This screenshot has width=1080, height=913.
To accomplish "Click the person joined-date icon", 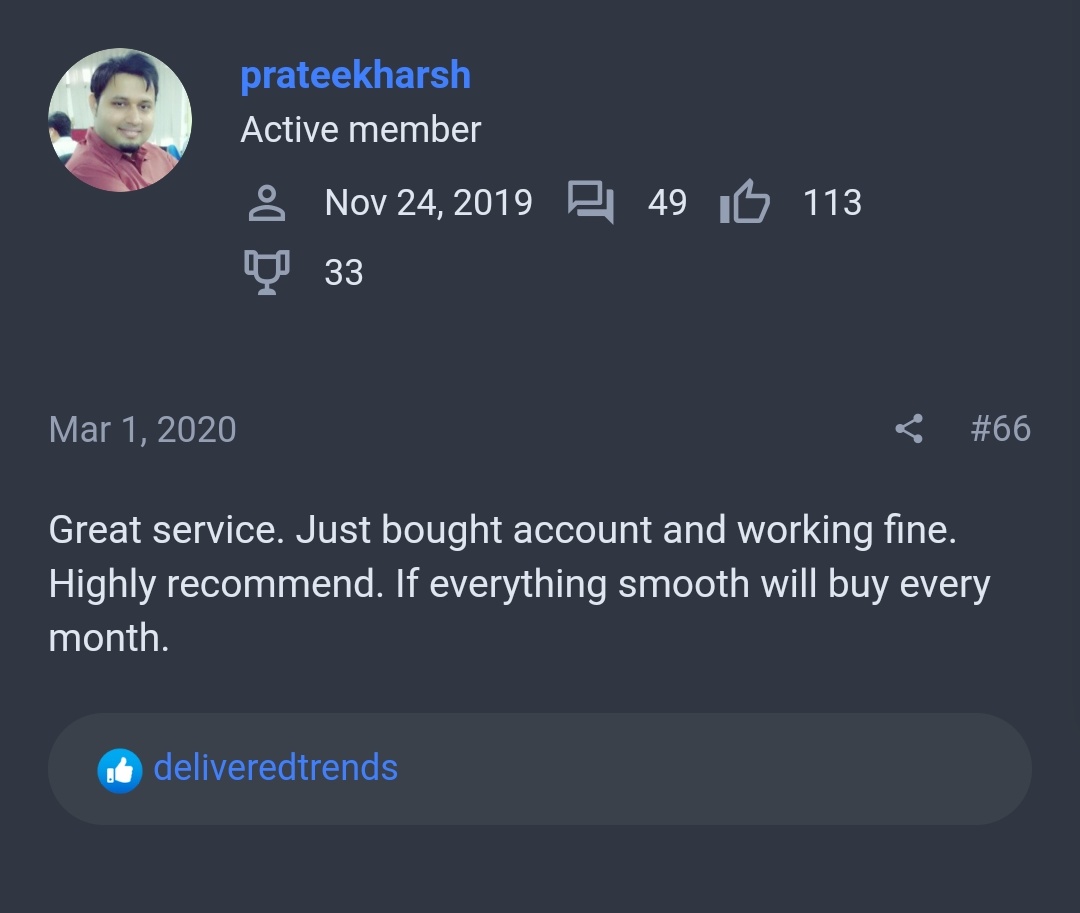I will 267,203.
